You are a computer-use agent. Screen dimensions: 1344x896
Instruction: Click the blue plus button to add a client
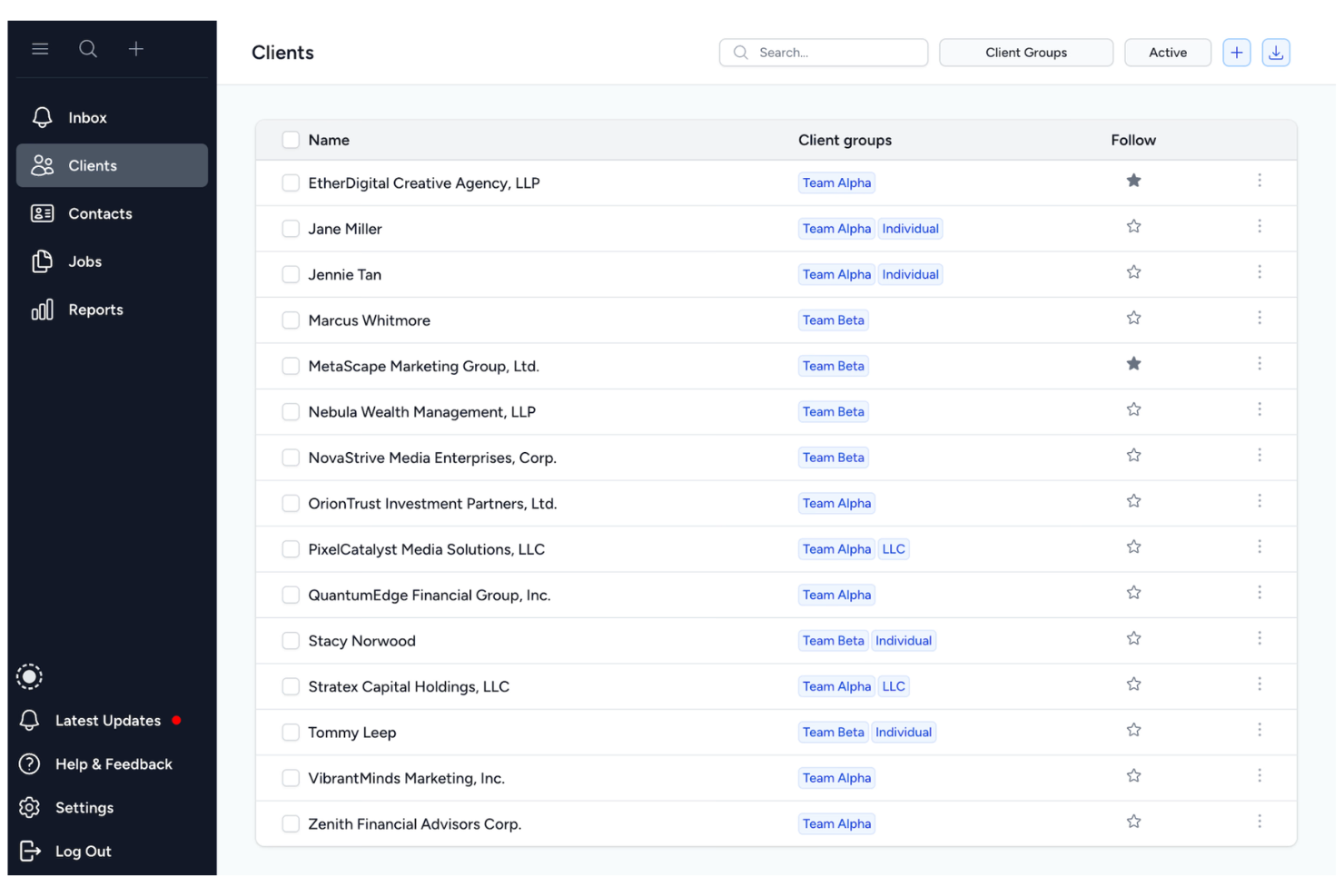tap(1237, 52)
